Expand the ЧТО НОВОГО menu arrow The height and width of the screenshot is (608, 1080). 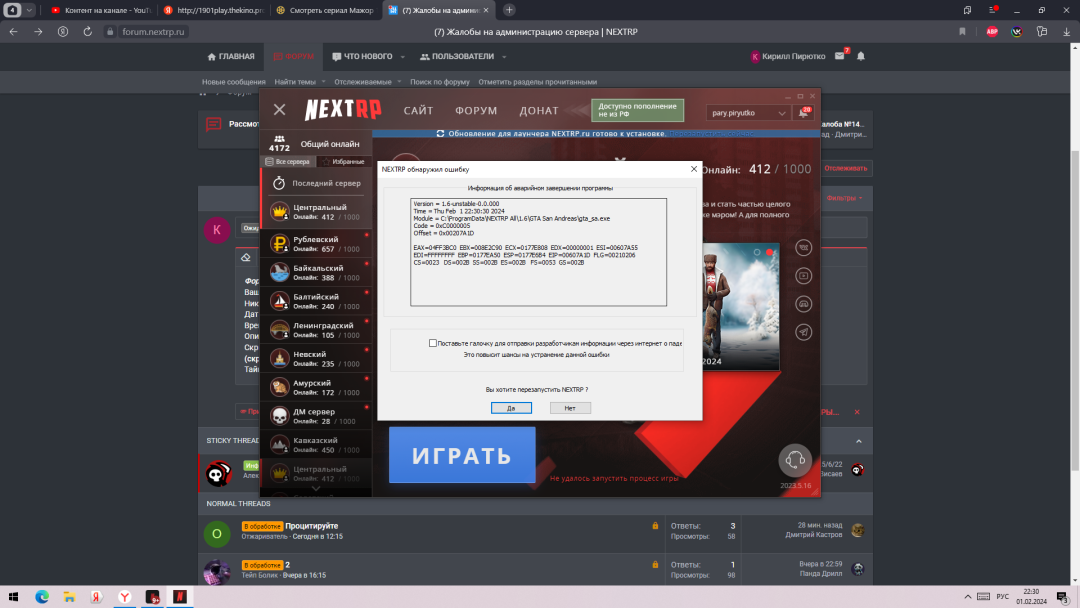tap(402, 57)
